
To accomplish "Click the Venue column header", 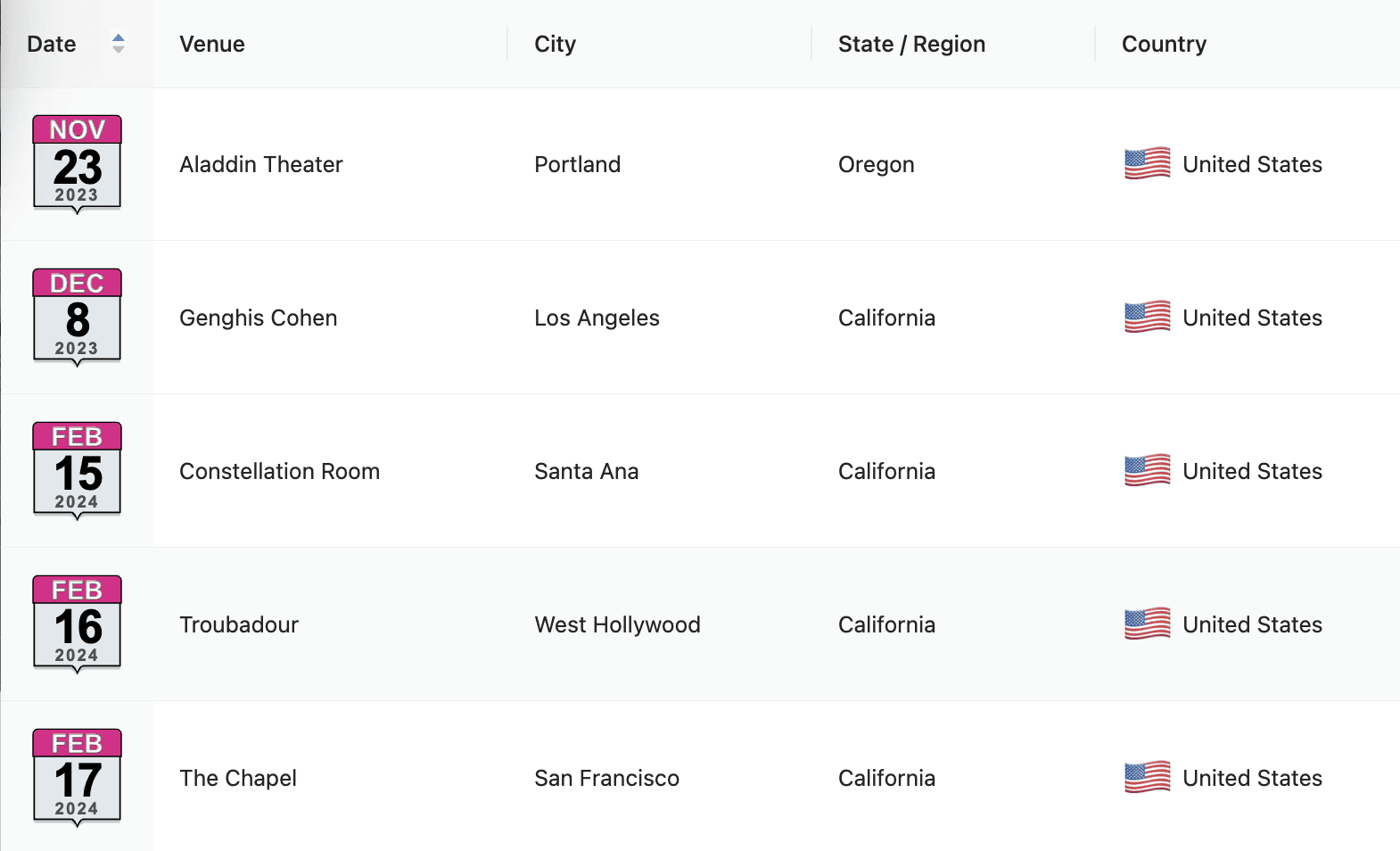I will [x=212, y=44].
